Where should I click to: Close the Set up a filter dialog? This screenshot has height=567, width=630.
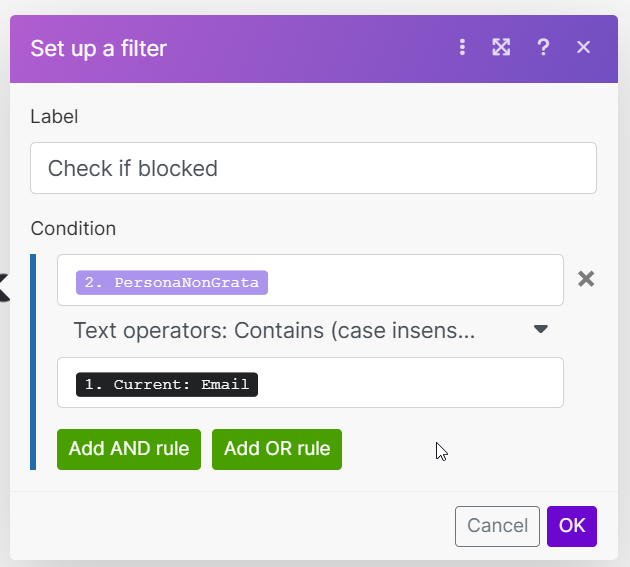[x=584, y=47]
